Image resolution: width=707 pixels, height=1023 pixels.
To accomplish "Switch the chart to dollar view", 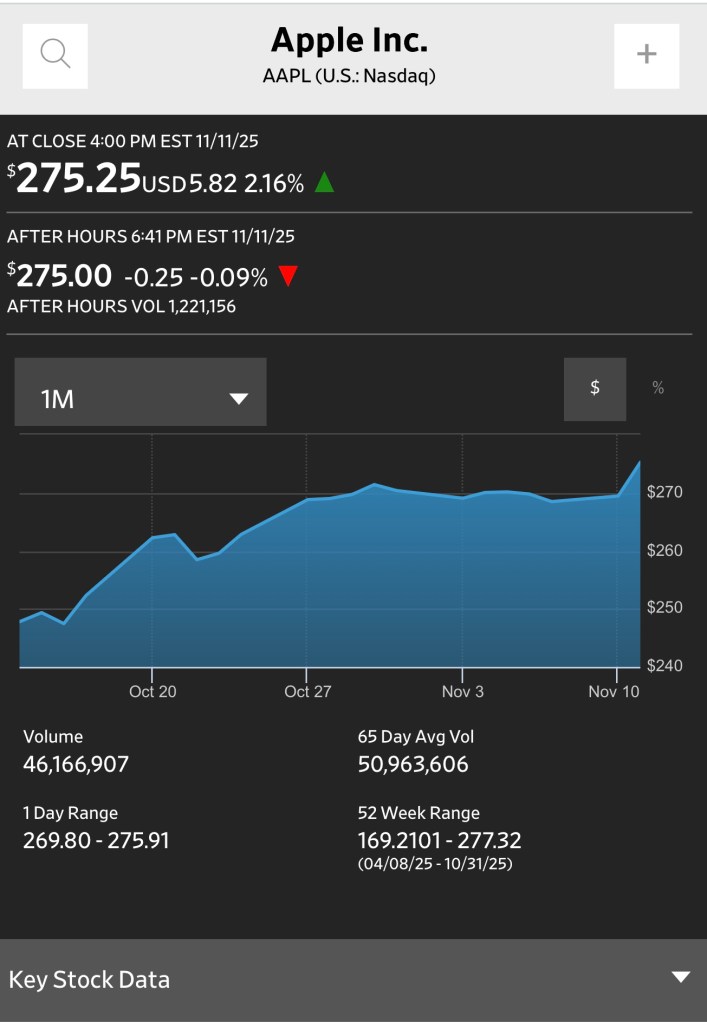I will pyautogui.click(x=595, y=388).
